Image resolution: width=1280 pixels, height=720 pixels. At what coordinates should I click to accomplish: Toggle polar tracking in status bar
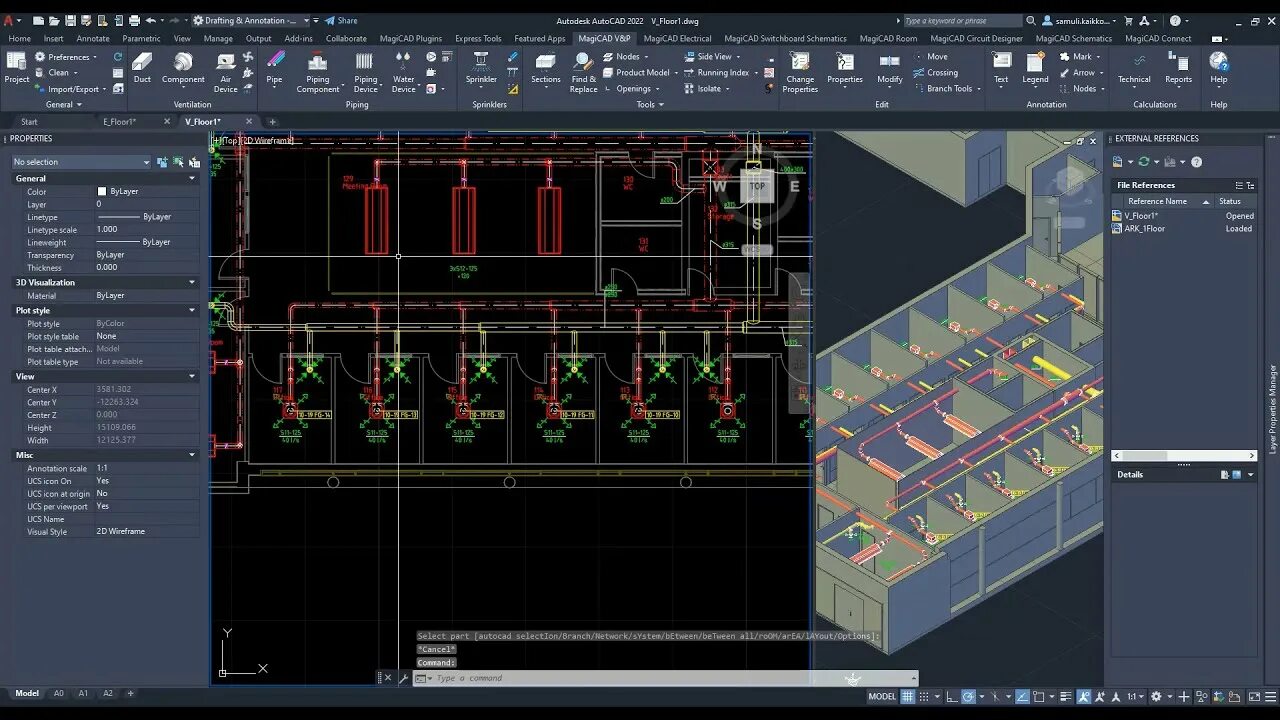[968, 696]
